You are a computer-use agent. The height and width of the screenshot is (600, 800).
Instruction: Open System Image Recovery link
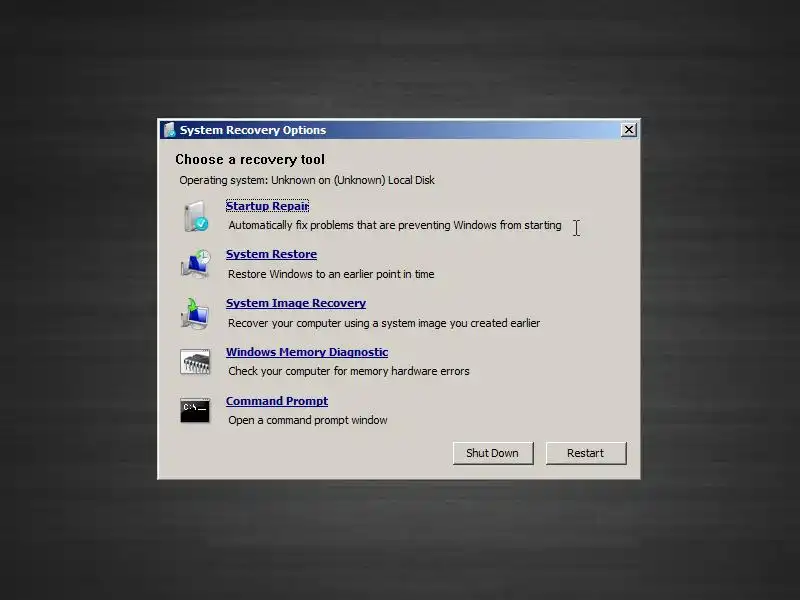pos(296,303)
